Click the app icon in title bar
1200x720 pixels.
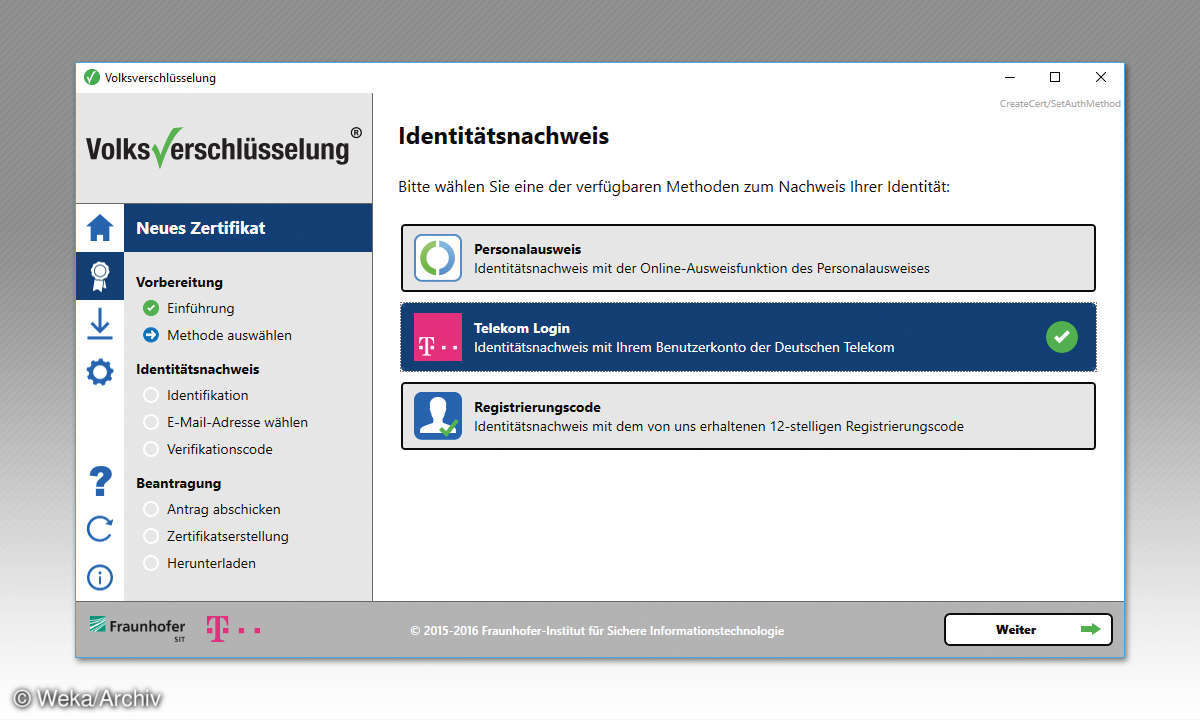coord(92,78)
